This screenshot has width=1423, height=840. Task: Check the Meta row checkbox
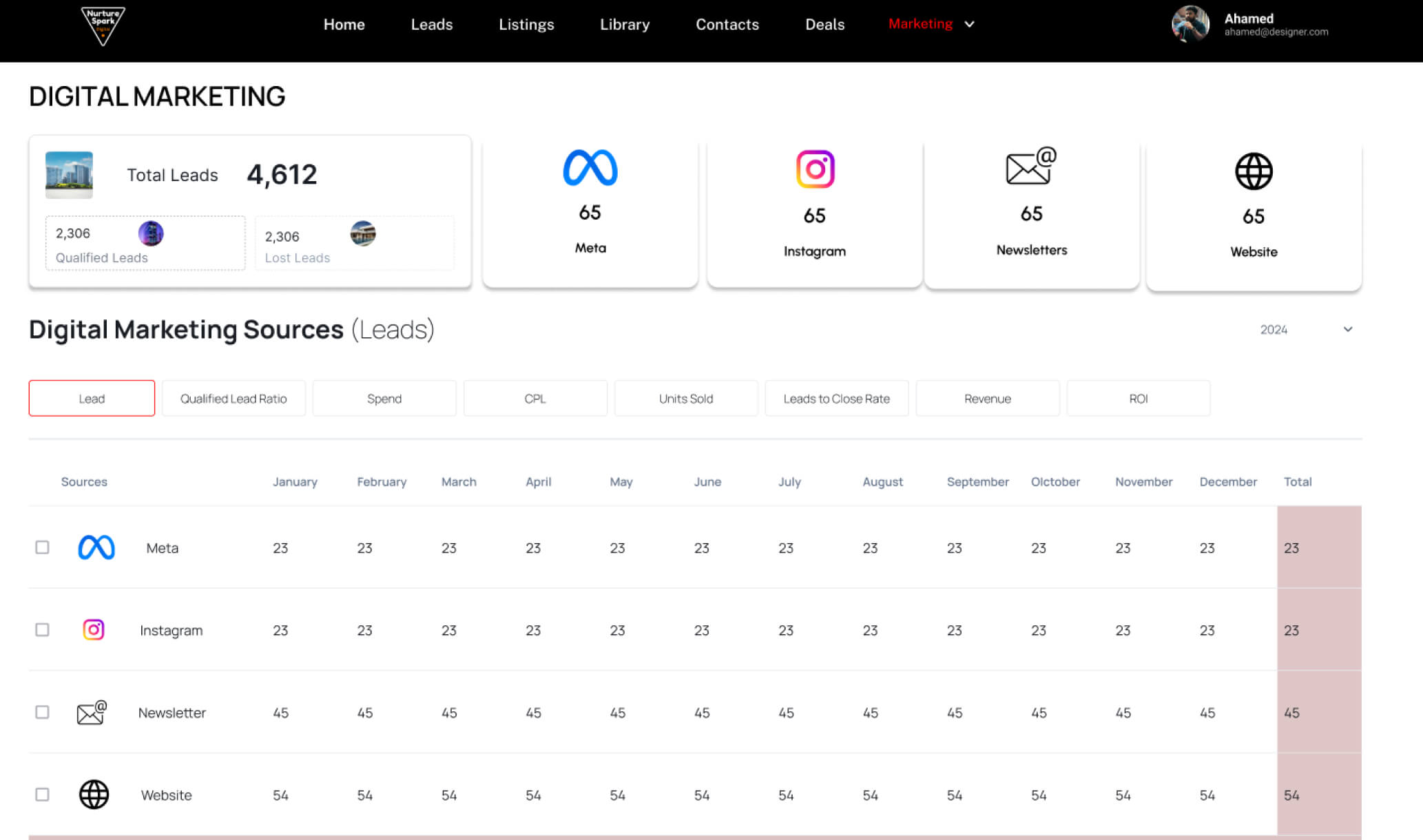pos(43,547)
